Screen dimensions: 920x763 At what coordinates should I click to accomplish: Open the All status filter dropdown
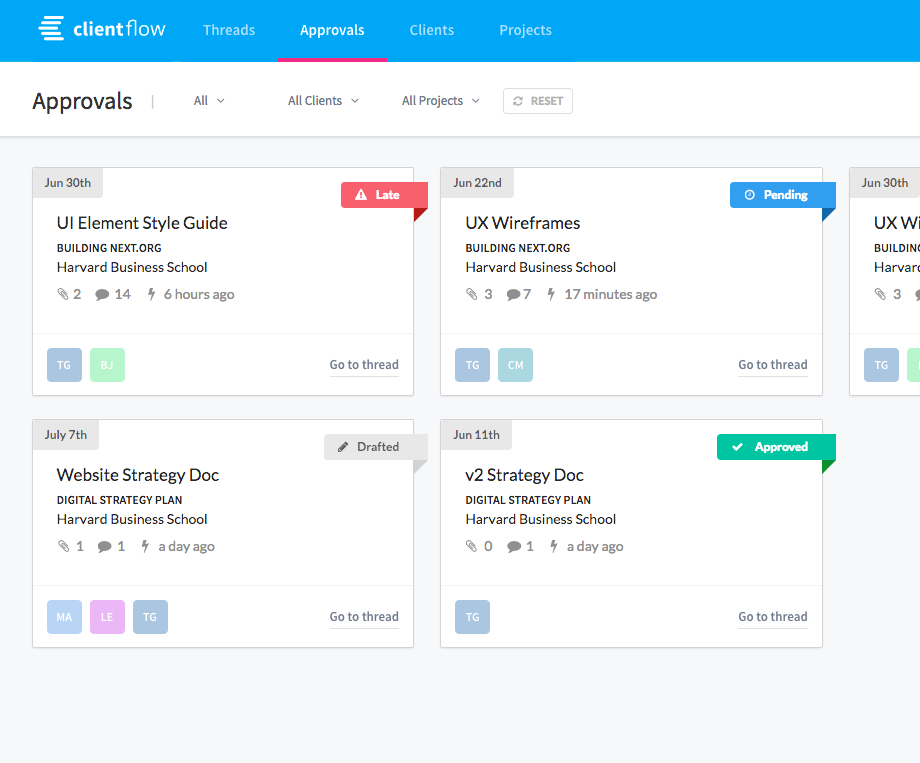(207, 101)
